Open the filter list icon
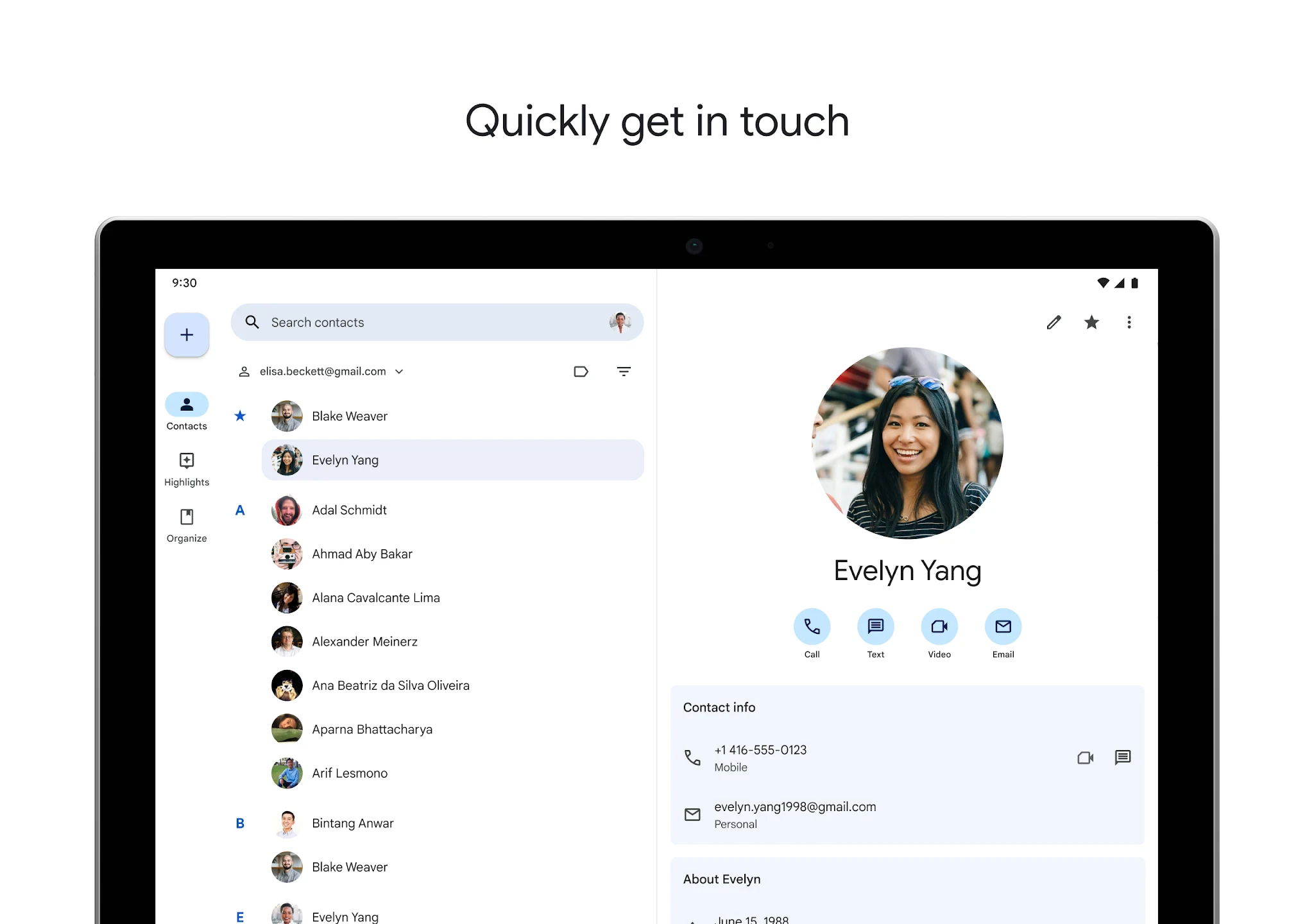The height and width of the screenshot is (924, 1314). pyautogui.click(x=624, y=372)
